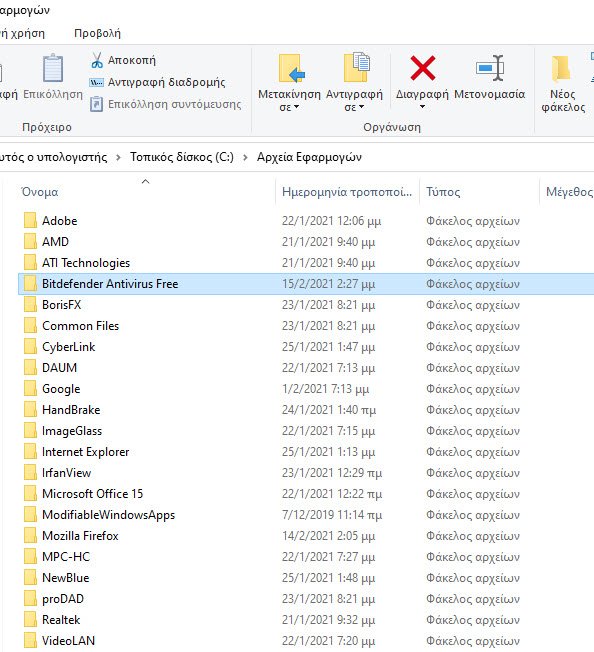
Task: Click the CyberLink folder name
Action: tap(69, 347)
